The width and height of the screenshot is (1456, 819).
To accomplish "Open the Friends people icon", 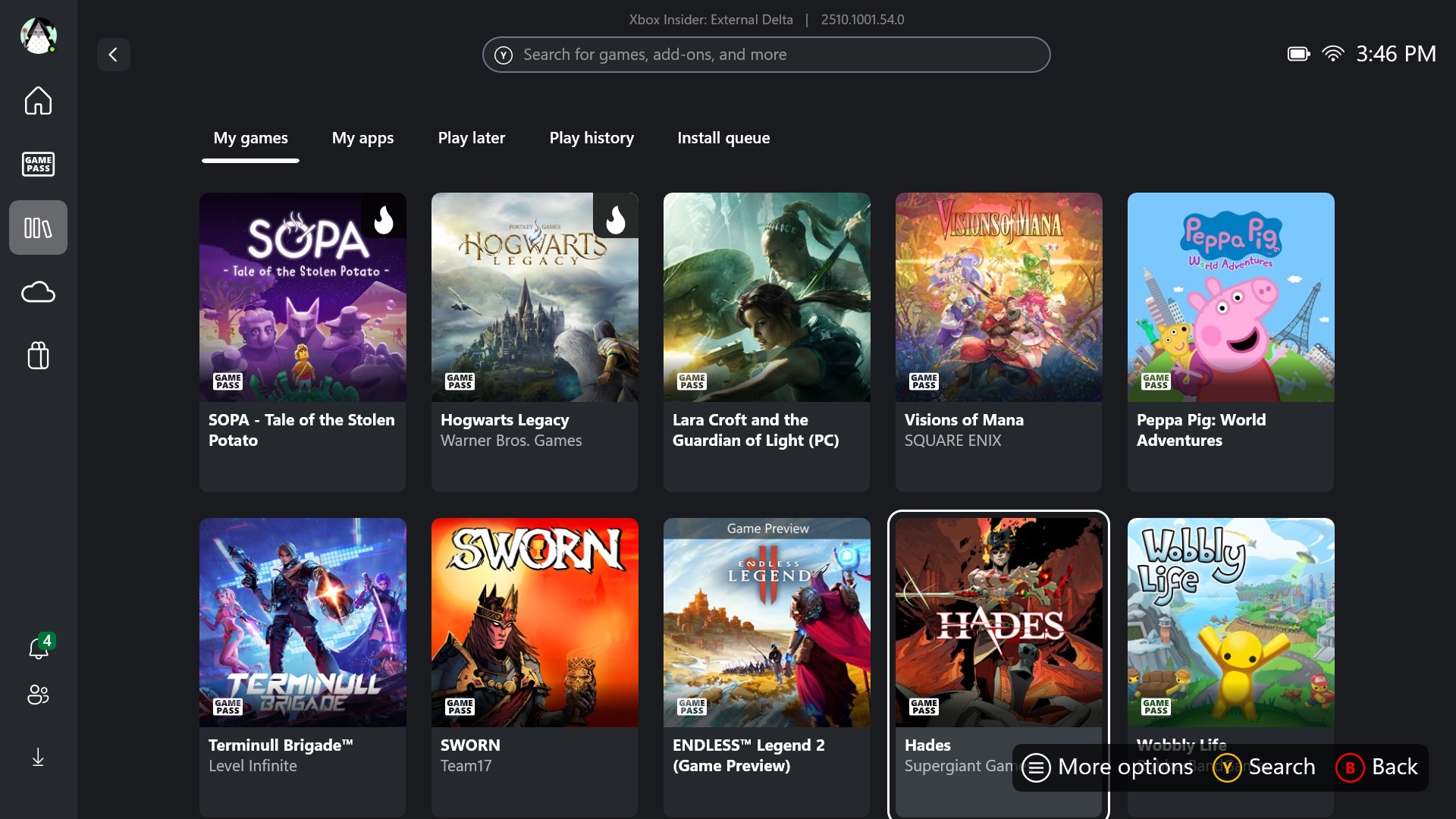I will click(x=38, y=695).
